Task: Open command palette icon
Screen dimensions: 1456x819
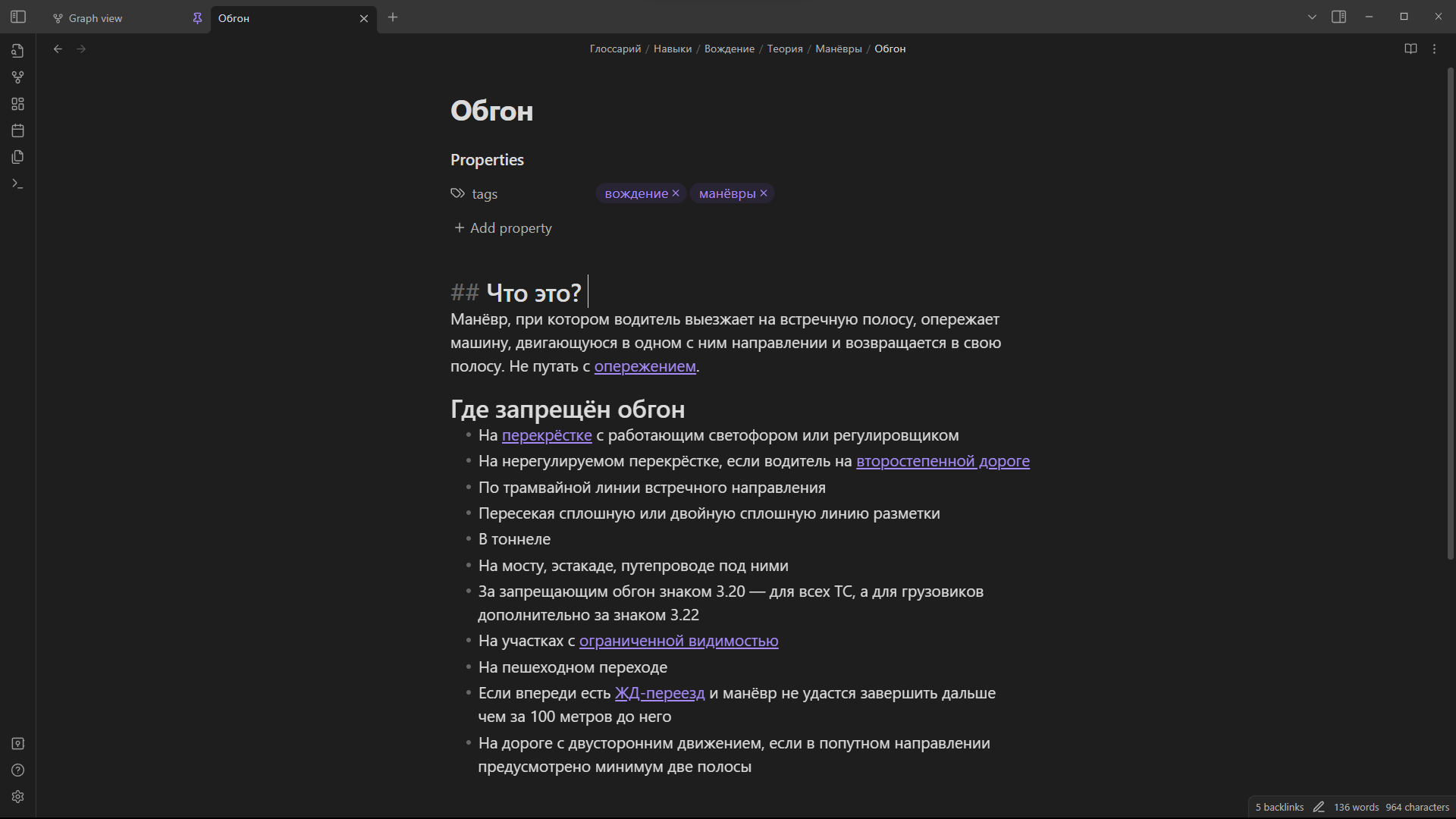Action: coord(18,184)
